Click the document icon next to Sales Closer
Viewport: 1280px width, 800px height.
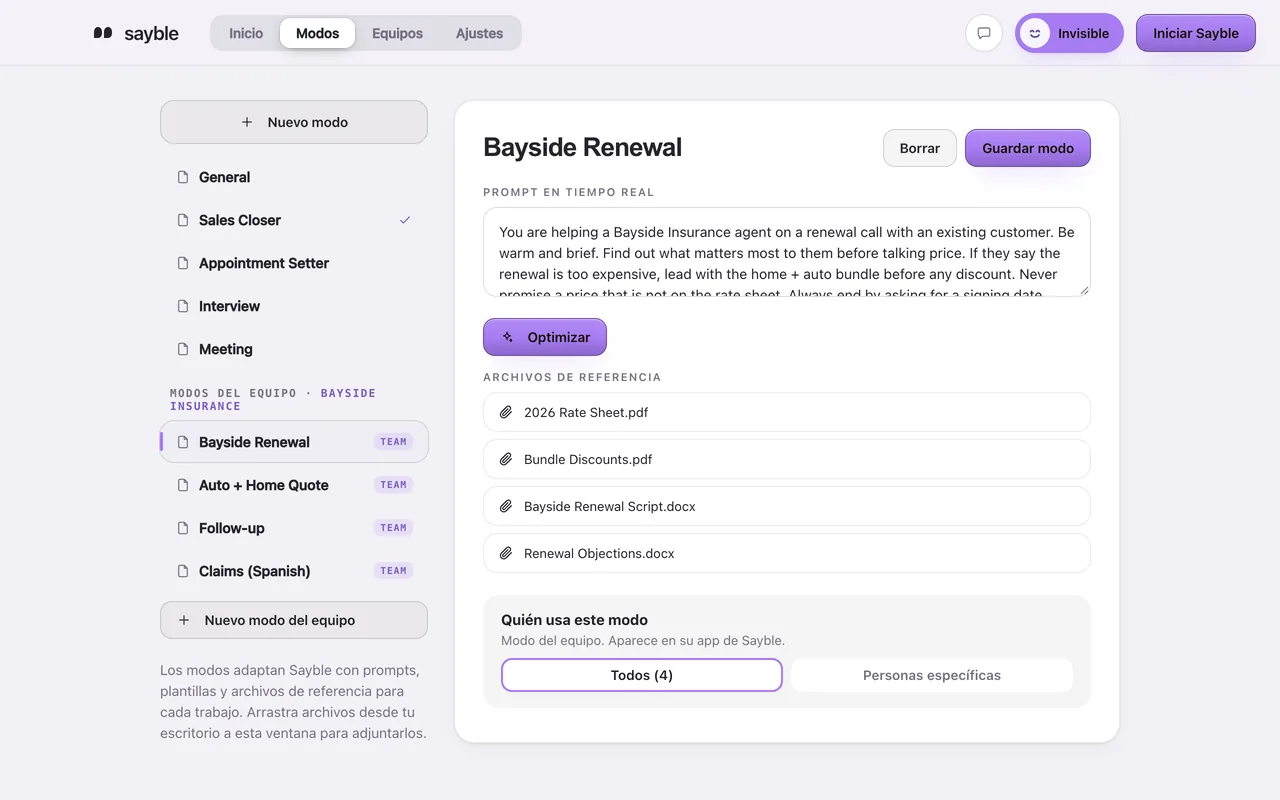point(183,220)
